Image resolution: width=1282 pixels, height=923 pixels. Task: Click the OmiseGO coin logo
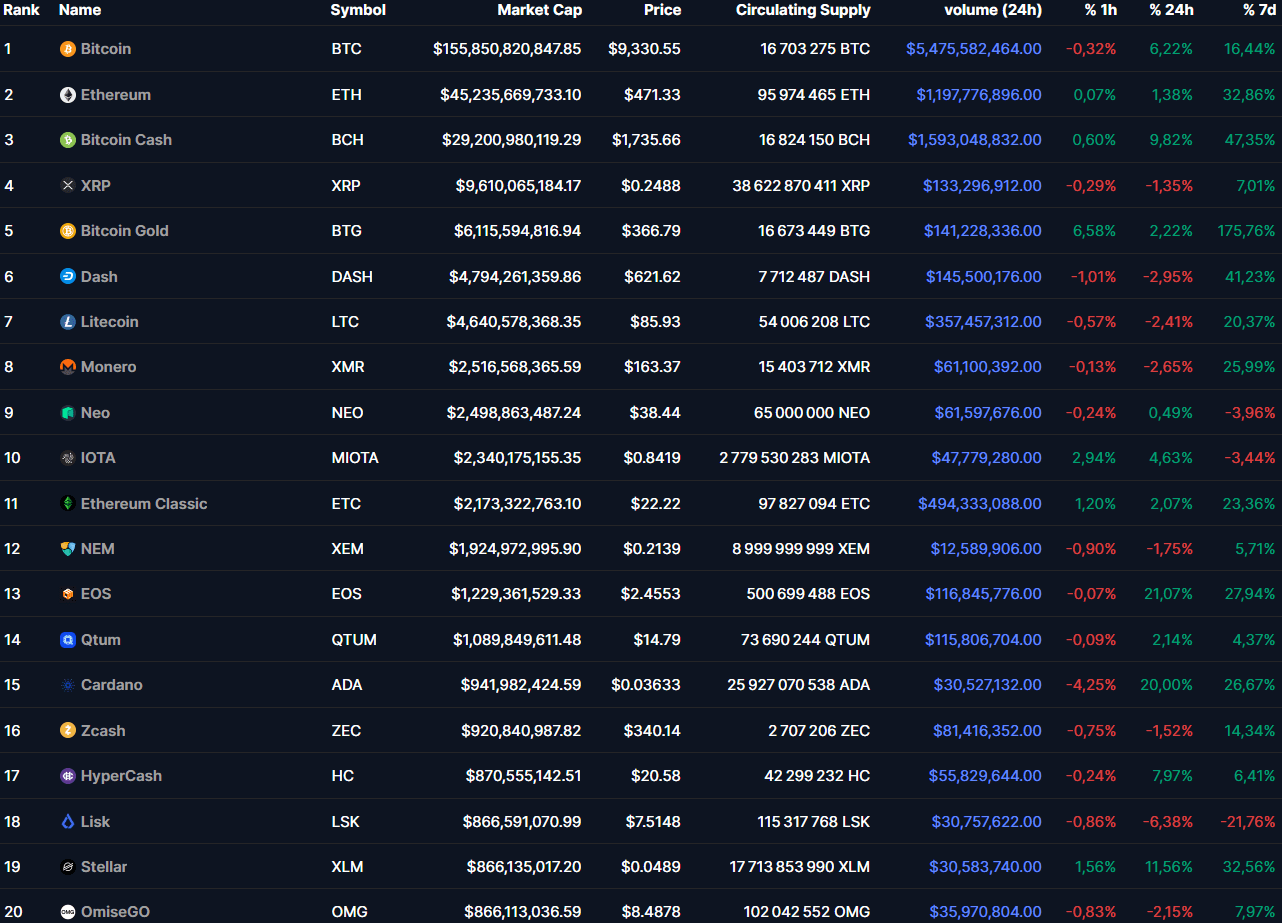pos(68,912)
